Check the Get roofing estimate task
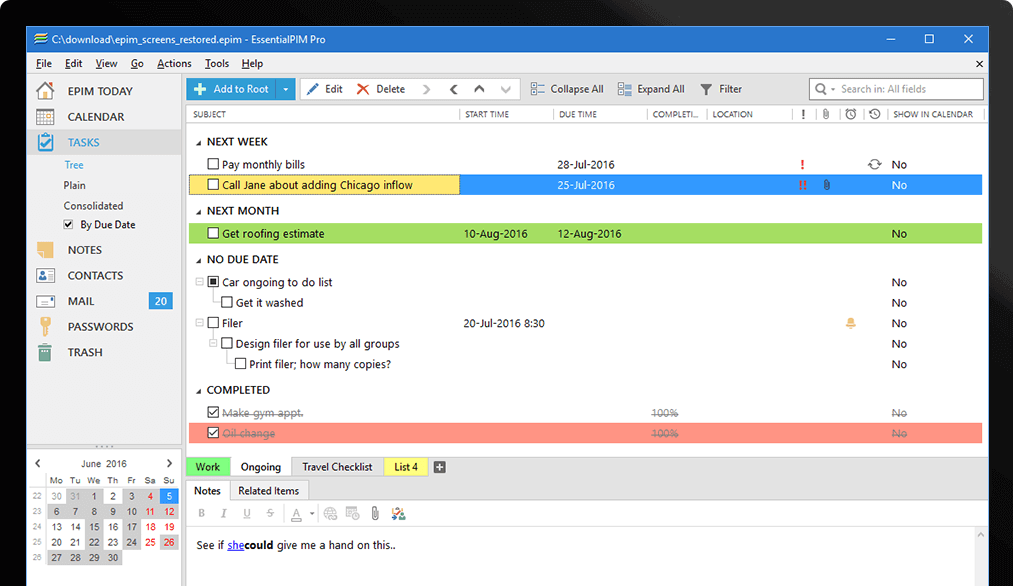The width and height of the screenshot is (1013, 586). (213, 233)
